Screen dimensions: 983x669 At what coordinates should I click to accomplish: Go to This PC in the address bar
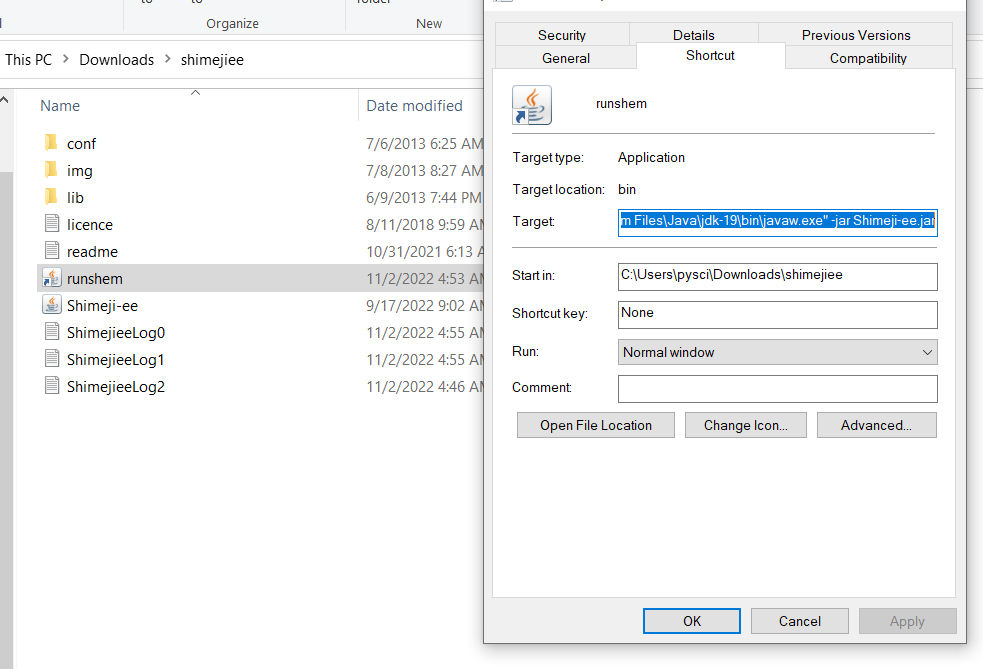28,60
